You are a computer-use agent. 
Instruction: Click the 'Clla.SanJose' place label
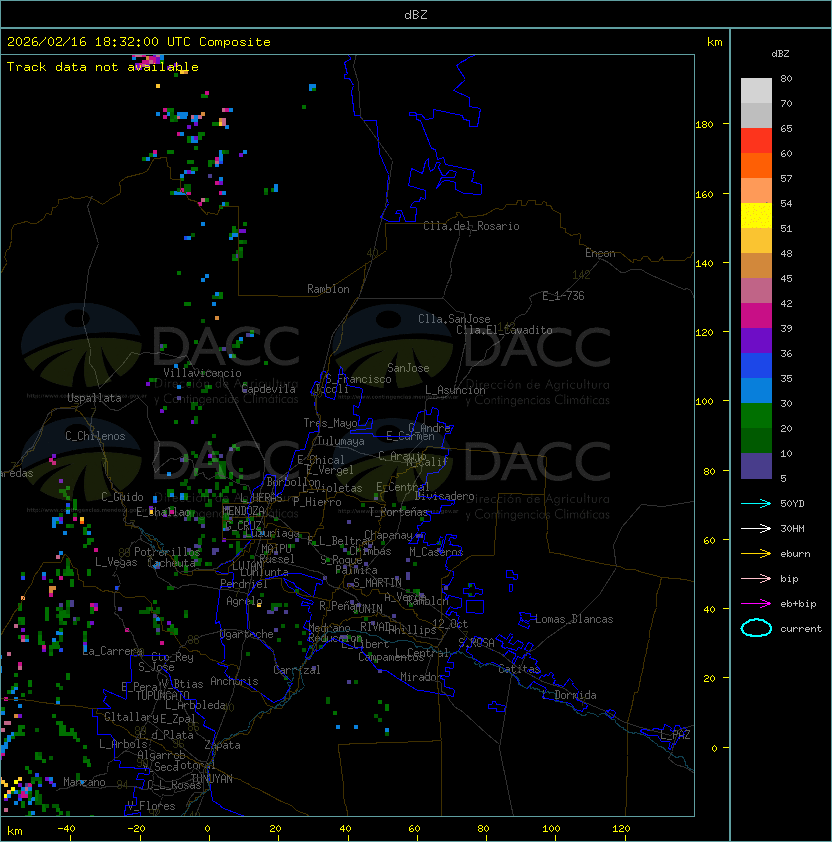(454, 319)
